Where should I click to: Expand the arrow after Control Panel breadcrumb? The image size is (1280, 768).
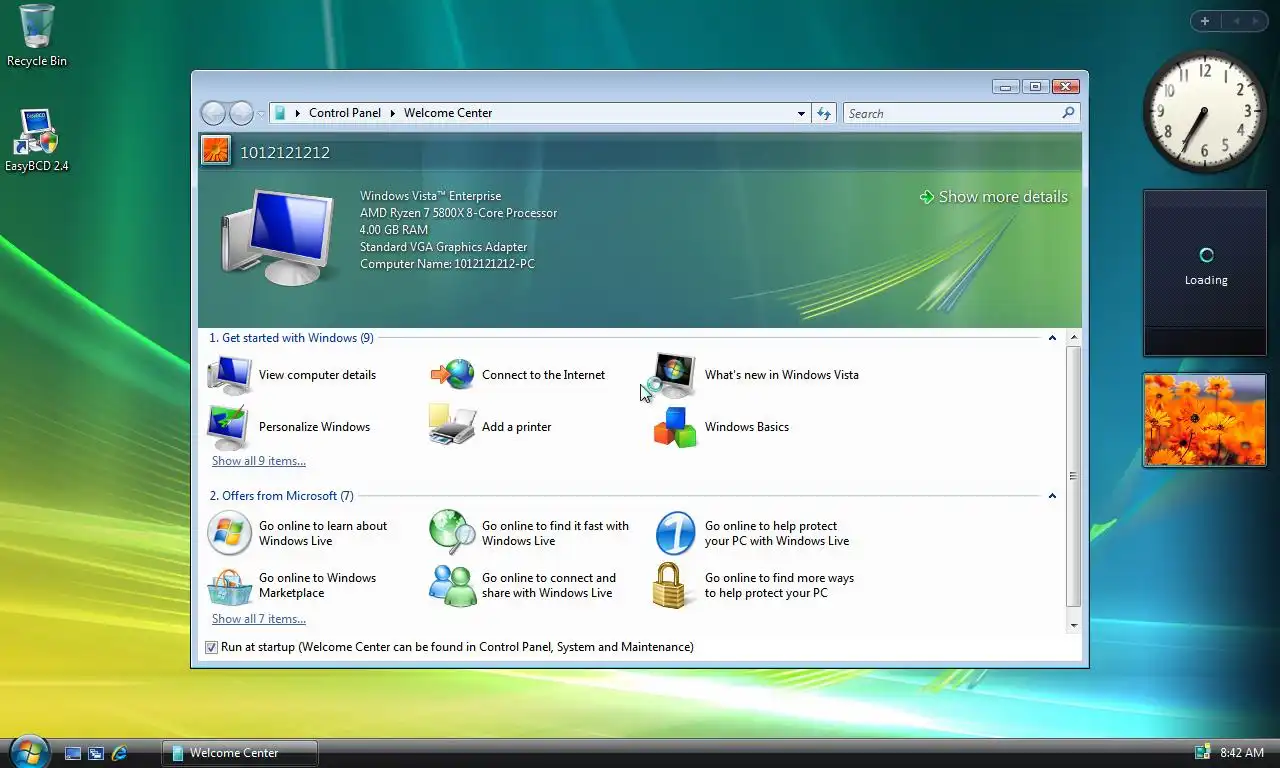point(392,113)
